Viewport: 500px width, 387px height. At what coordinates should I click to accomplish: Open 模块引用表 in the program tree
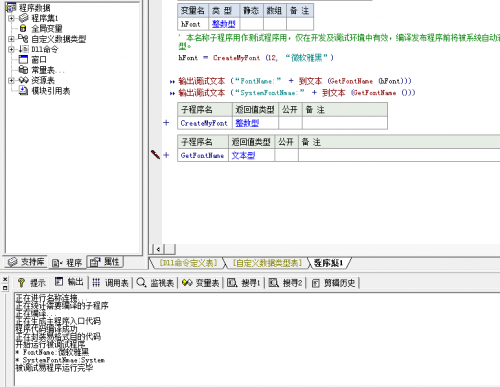coord(51,91)
